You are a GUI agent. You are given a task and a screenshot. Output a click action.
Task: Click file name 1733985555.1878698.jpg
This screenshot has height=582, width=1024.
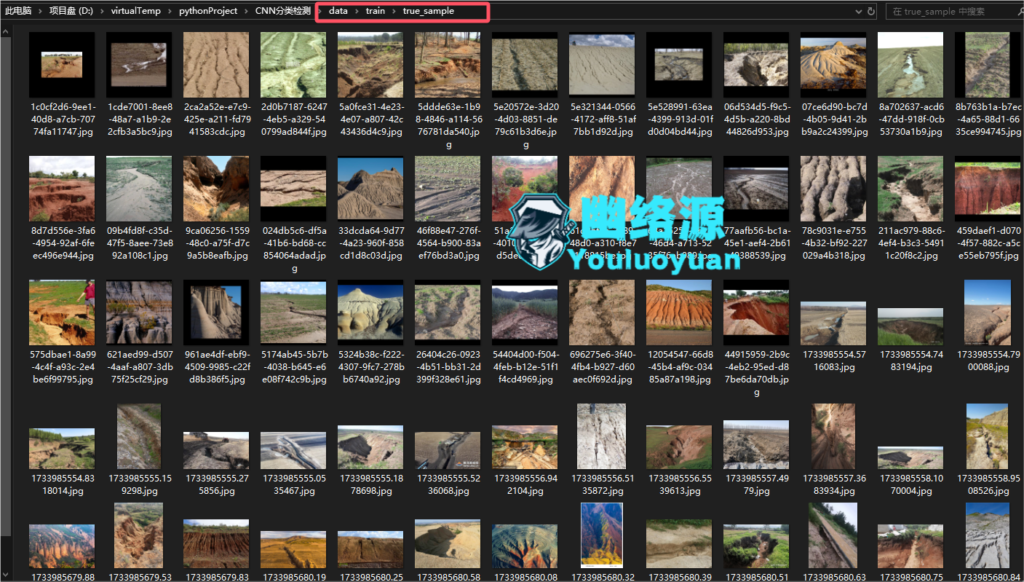370,485
